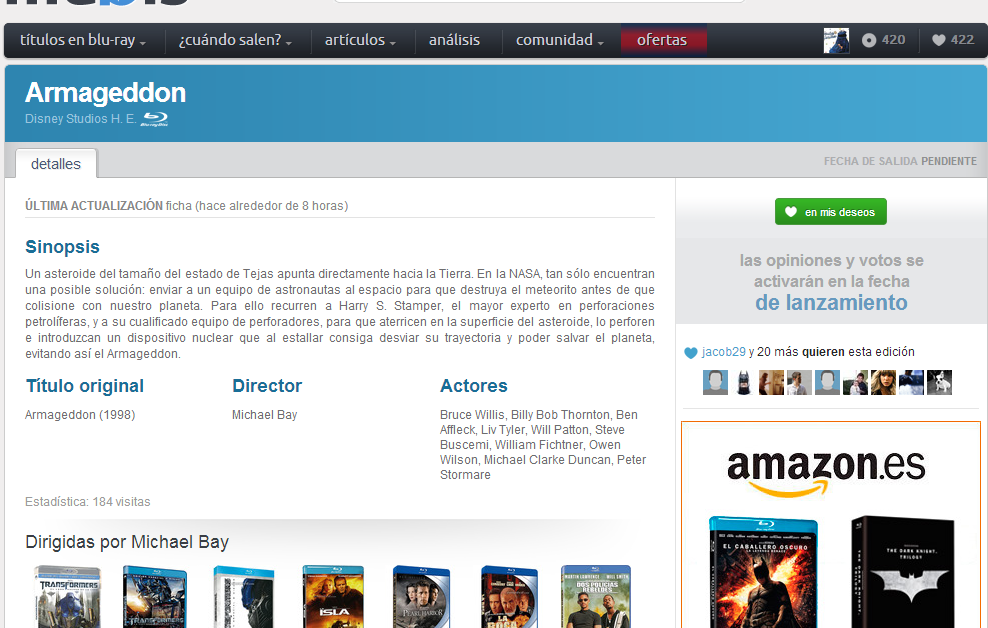Open the dark blue and white avatar
The height and width of the screenshot is (628, 988).
pos(911,382)
